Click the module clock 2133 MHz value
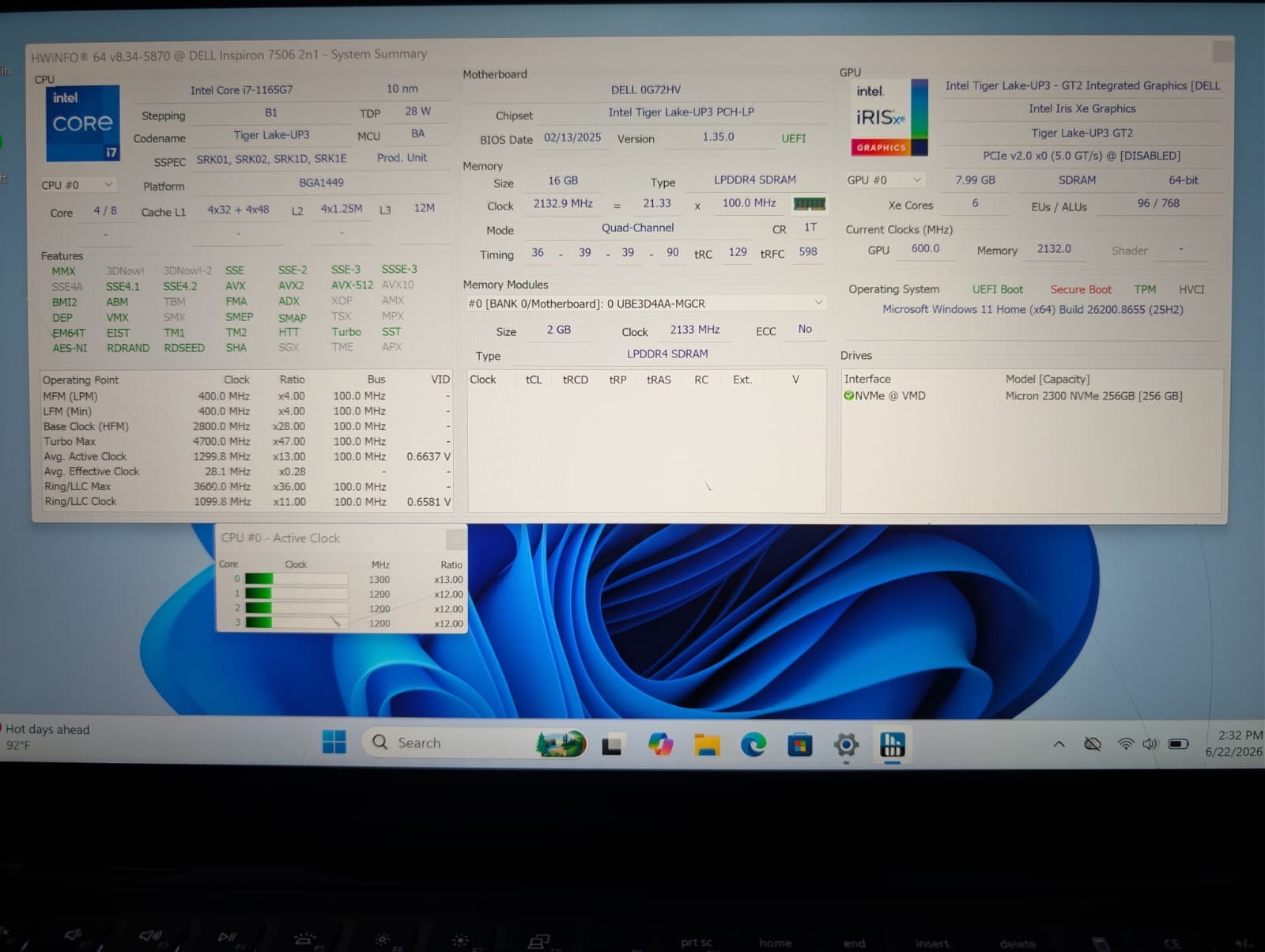The height and width of the screenshot is (952, 1265). click(x=695, y=330)
